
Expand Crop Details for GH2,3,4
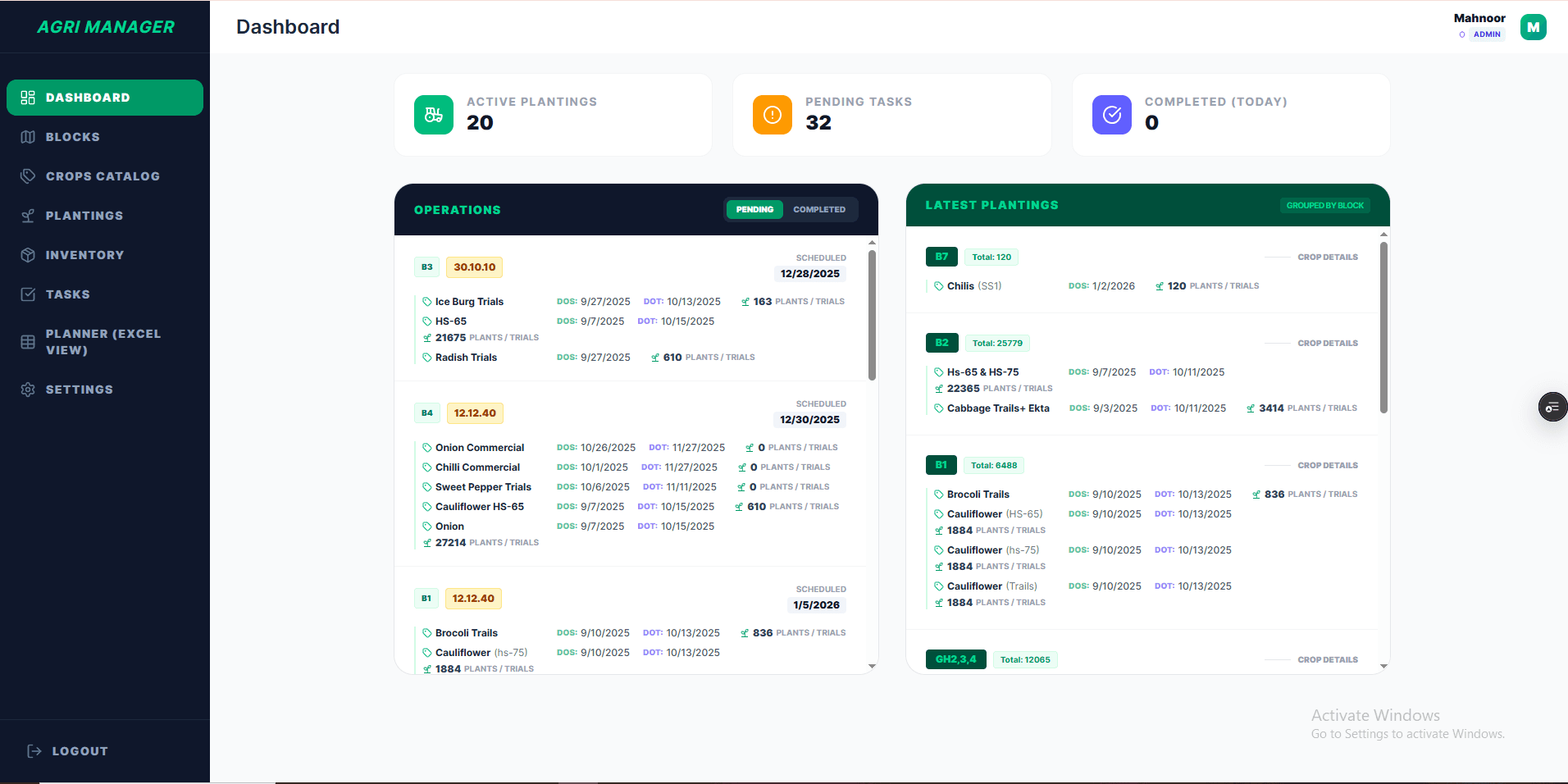tap(1327, 659)
